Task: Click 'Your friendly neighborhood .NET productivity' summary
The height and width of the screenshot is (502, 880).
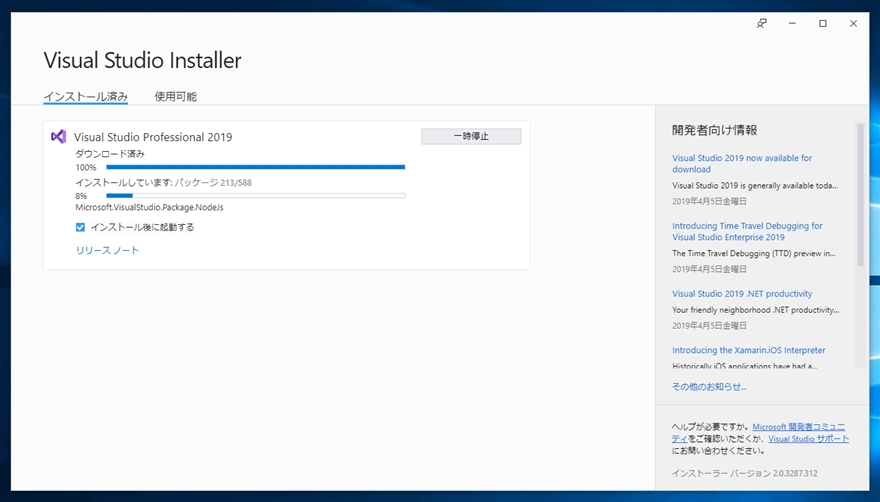Action: click(x=755, y=309)
